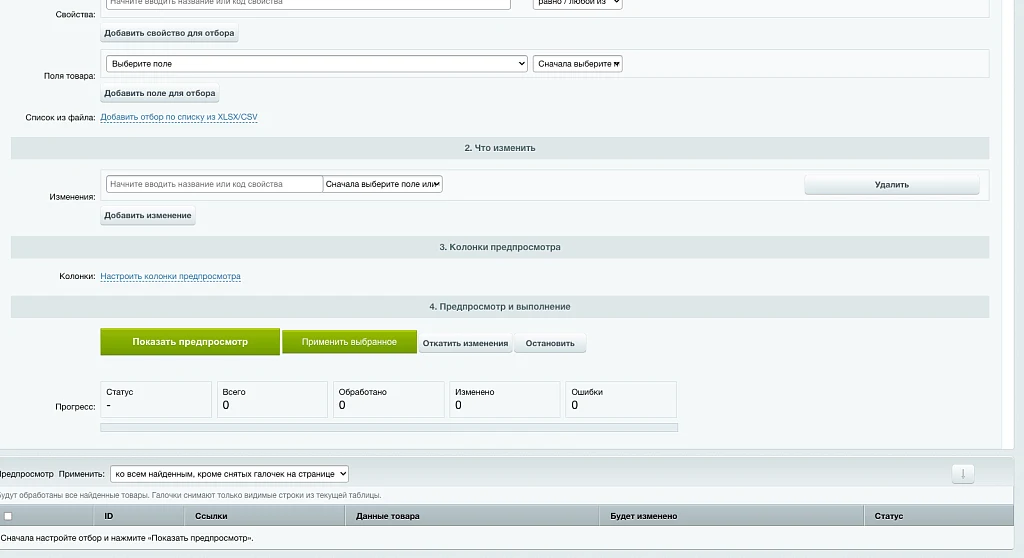The height and width of the screenshot is (558, 1024).
Task: Toggle the select-all checkbox in table header
Action: coord(8,516)
